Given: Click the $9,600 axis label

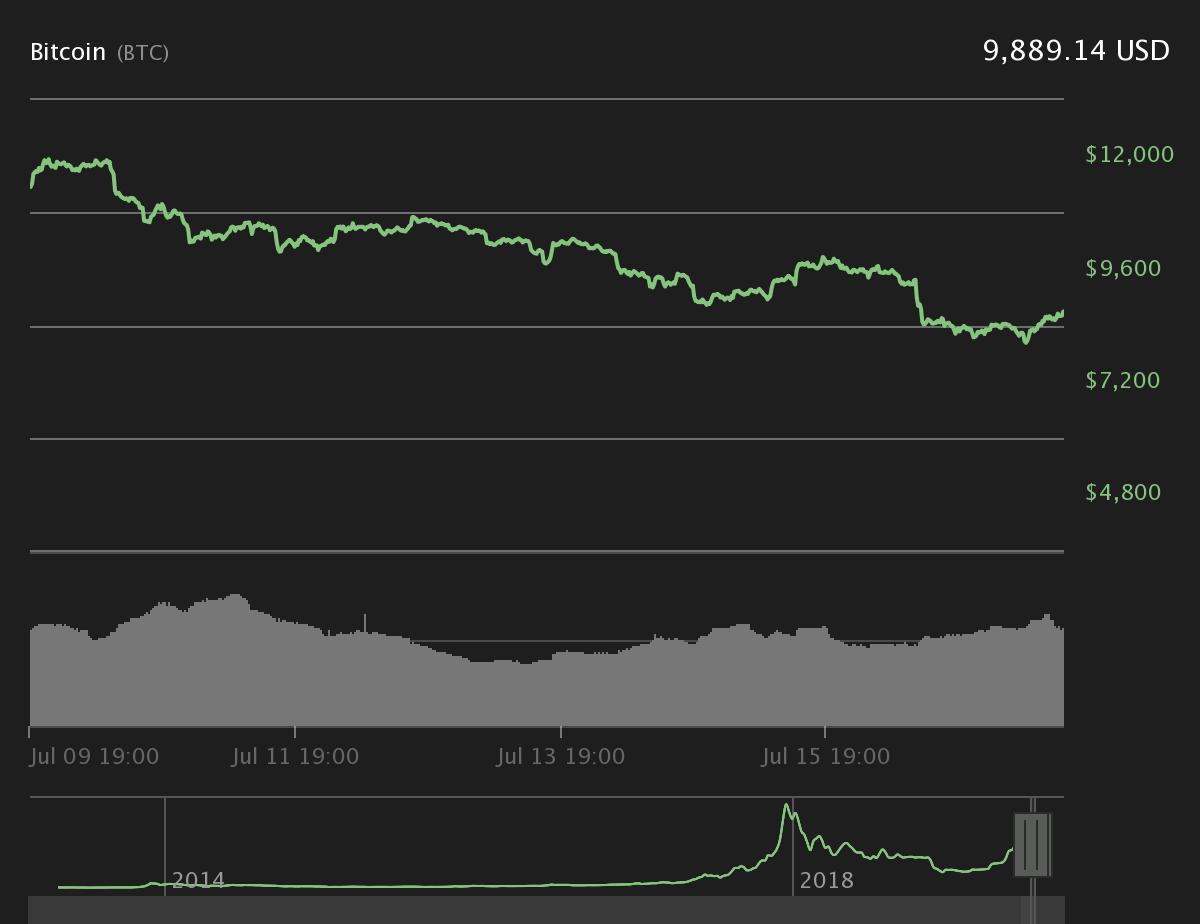Looking at the screenshot, I should 1123,268.
